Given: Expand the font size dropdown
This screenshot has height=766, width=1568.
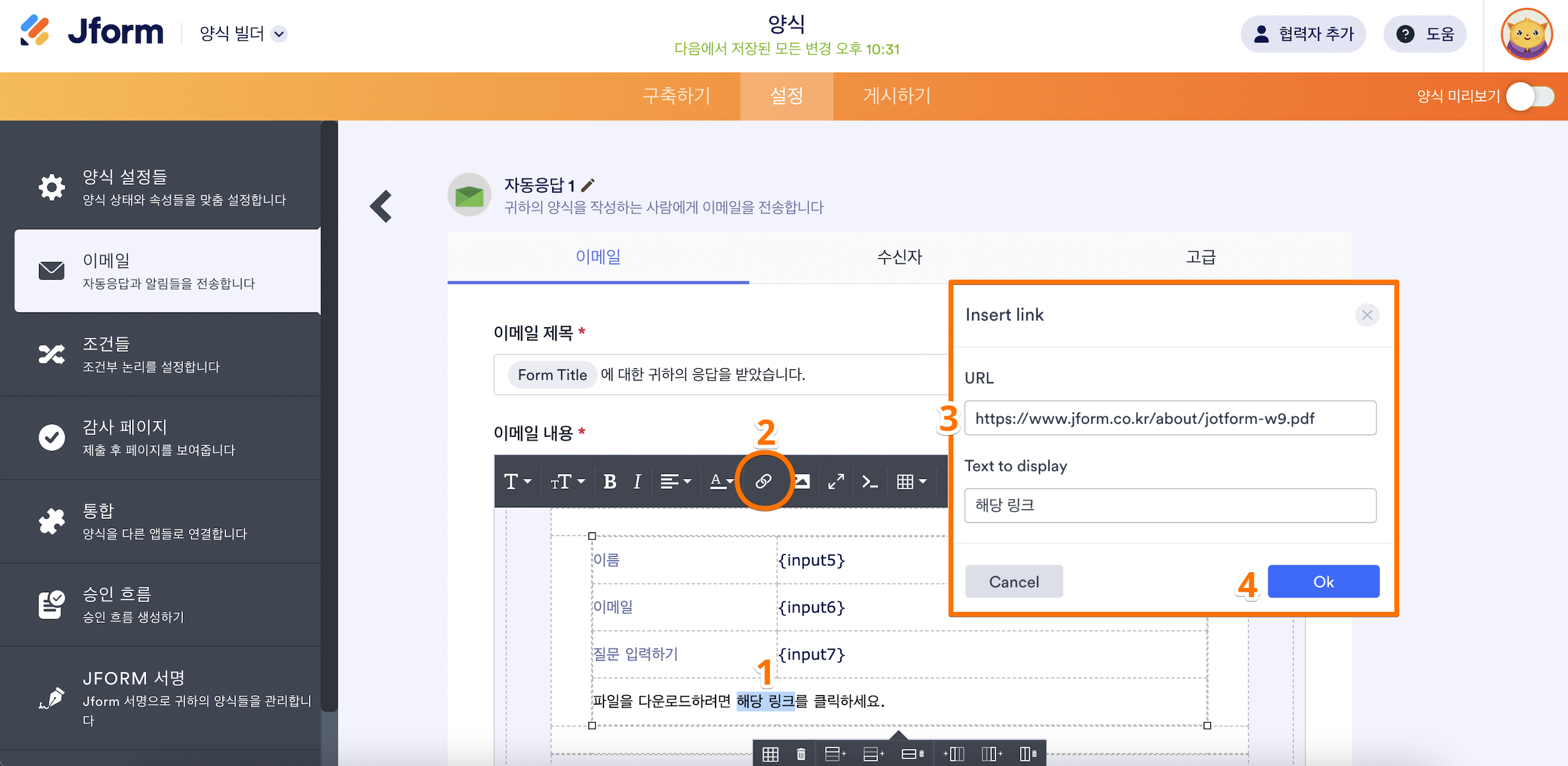Looking at the screenshot, I should [567, 482].
